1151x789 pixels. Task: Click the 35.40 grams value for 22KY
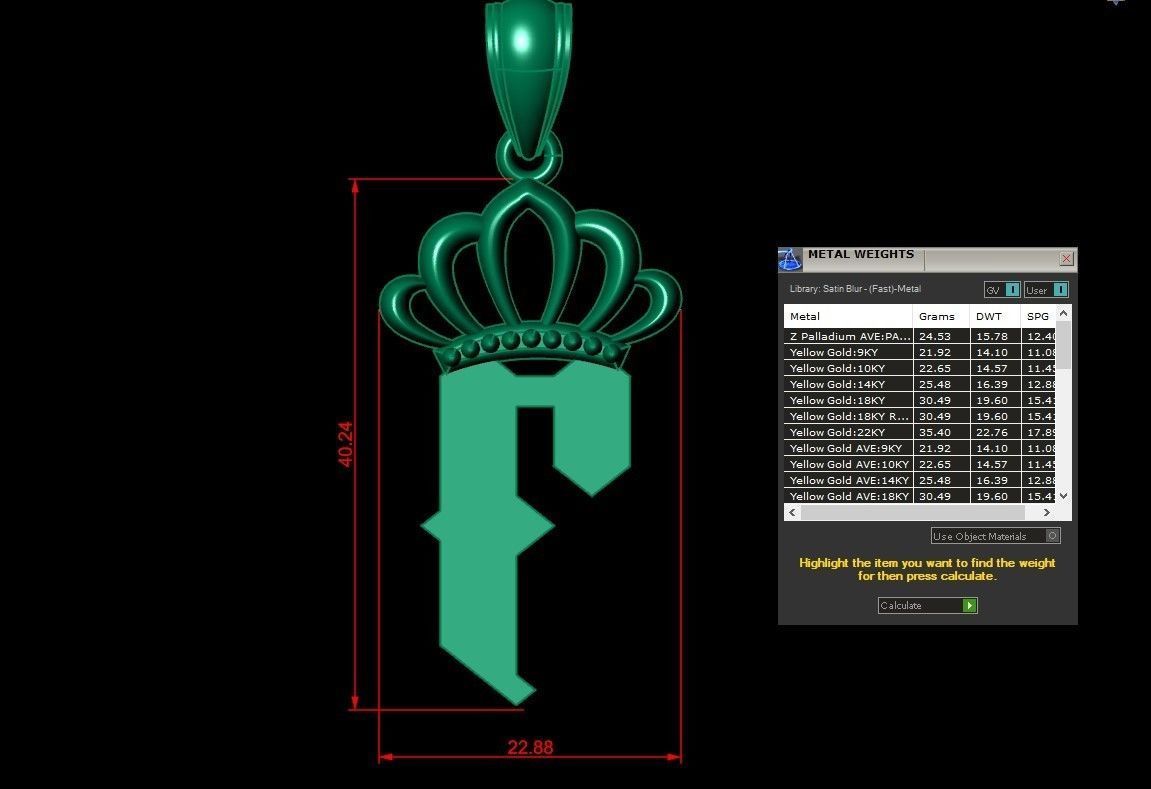[x=934, y=432]
